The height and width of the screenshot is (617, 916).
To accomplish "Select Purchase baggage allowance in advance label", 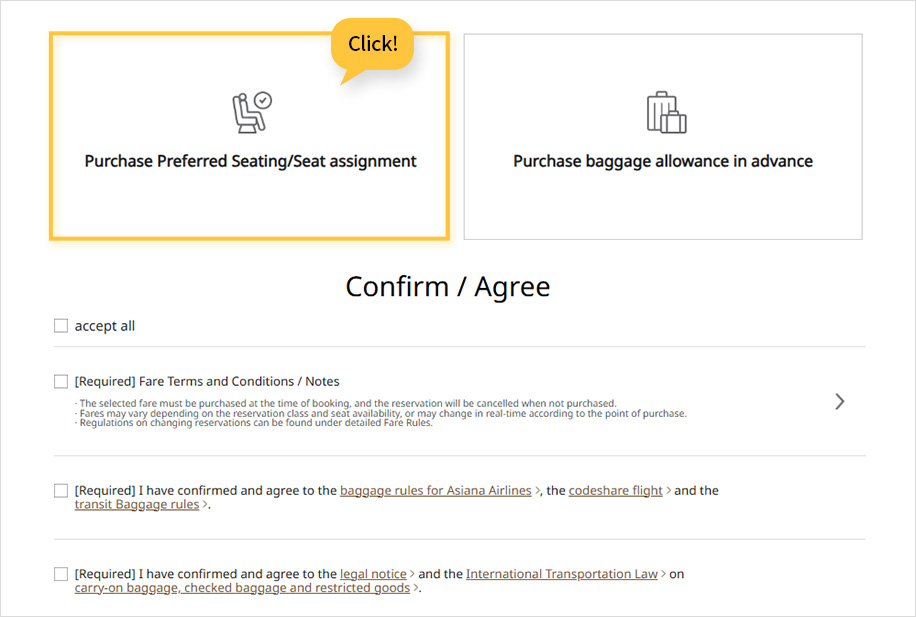I will click(x=663, y=161).
